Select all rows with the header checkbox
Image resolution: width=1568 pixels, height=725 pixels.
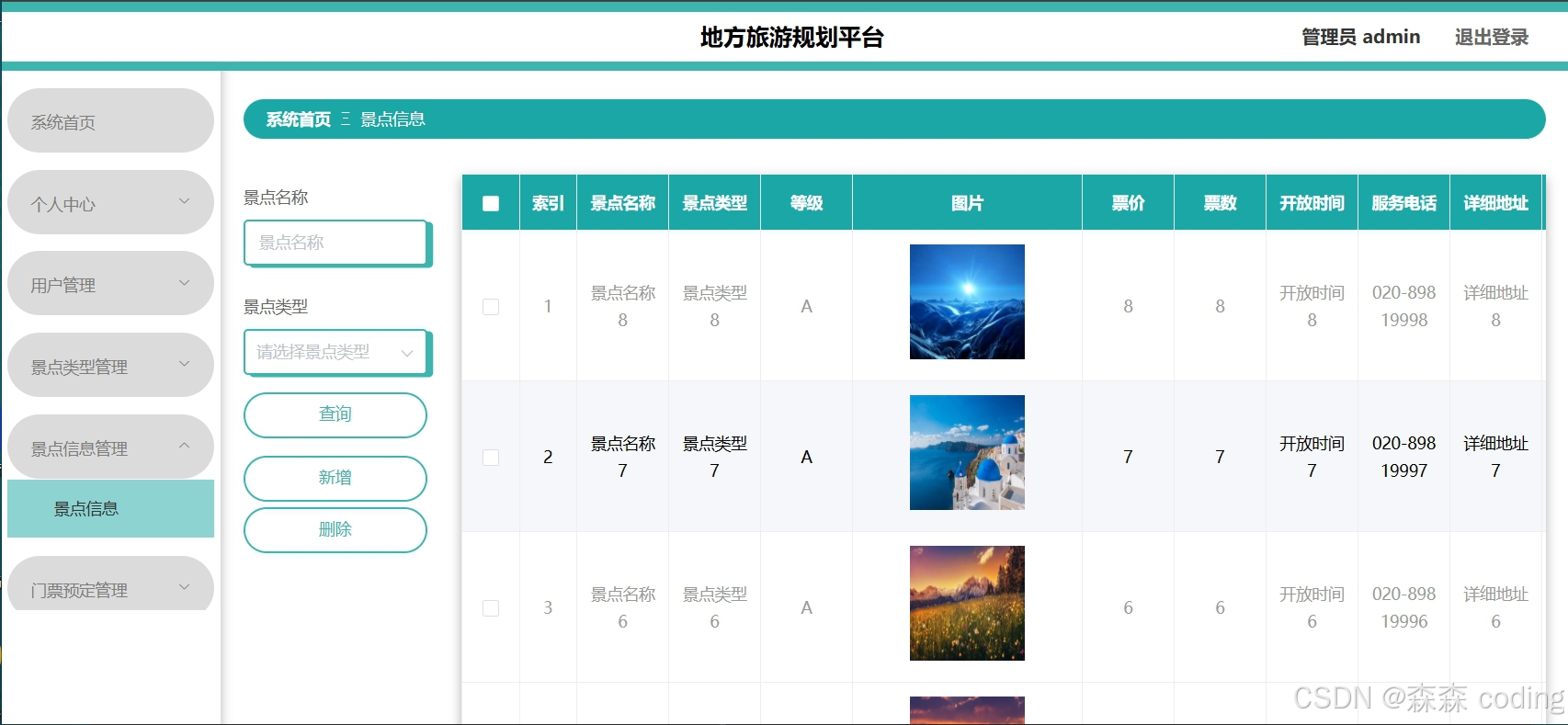tap(491, 203)
